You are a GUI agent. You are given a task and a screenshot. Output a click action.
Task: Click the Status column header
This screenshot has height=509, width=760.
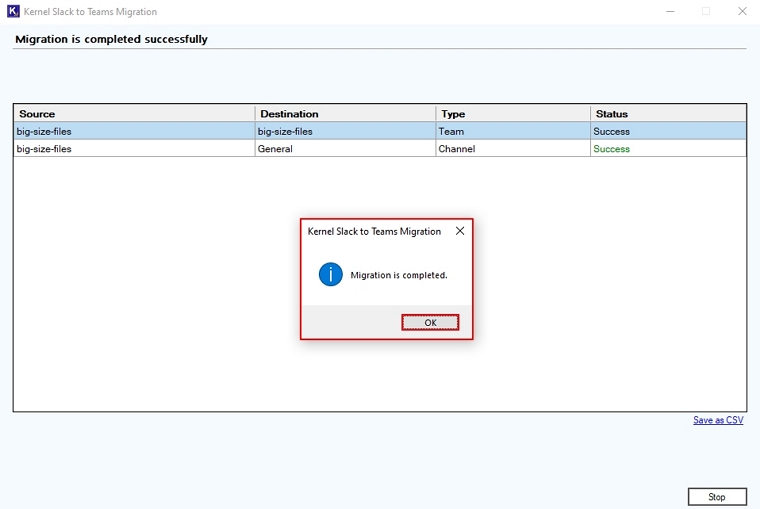(668, 114)
